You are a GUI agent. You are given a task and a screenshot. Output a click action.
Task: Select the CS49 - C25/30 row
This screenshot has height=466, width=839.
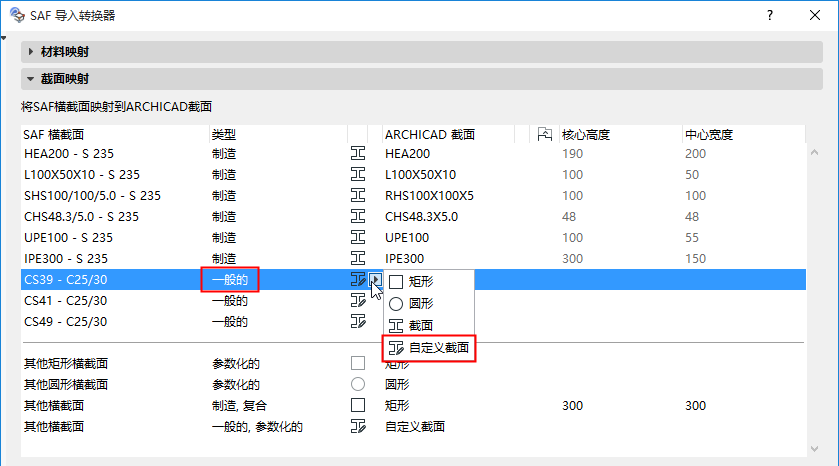click(x=413, y=321)
